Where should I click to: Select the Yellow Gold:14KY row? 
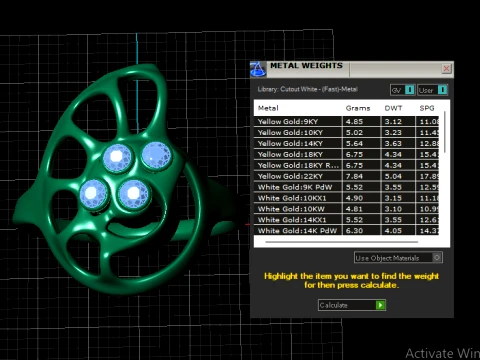tap(346, 143)
